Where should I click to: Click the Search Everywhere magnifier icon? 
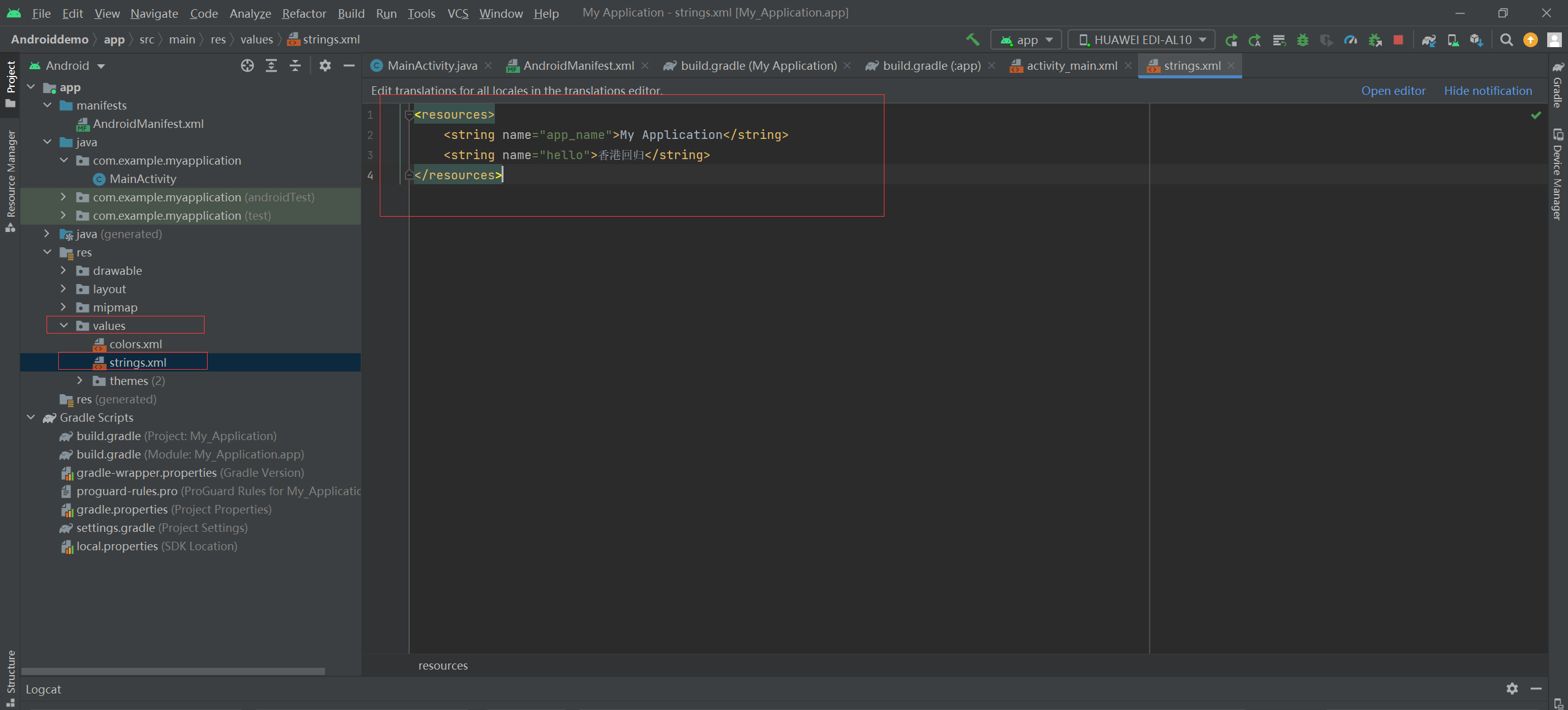pyautogui.click(x=1506, y=40)
